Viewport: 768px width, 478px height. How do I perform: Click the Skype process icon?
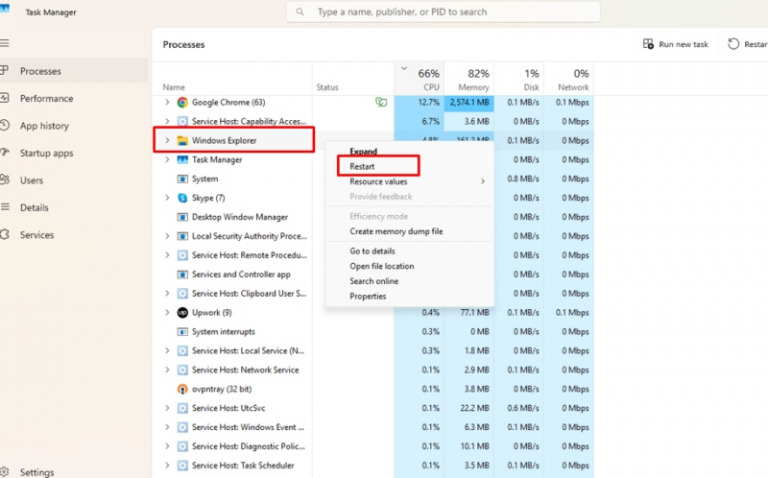182,198
